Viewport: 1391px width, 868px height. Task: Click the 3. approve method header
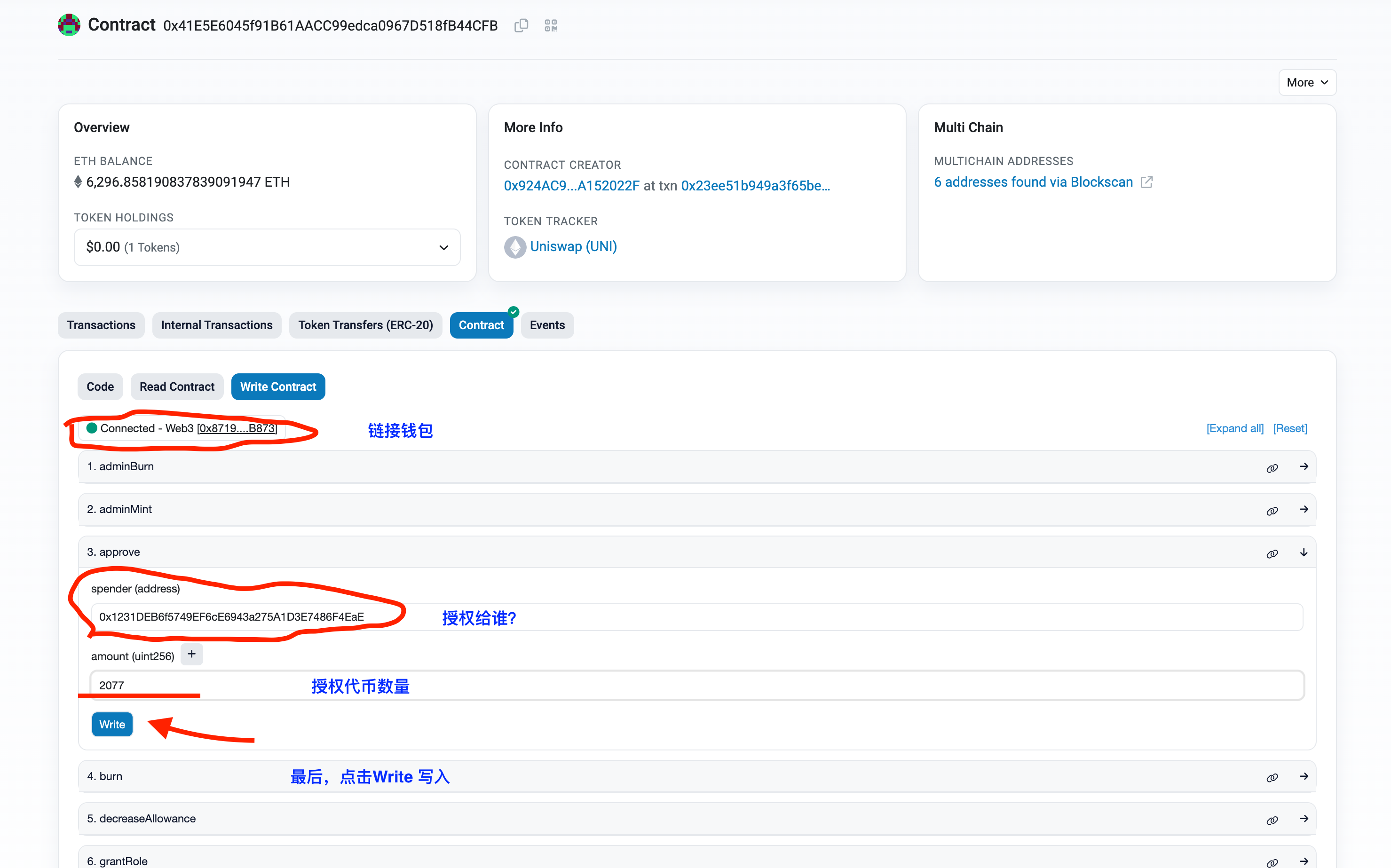coord(697,552)
